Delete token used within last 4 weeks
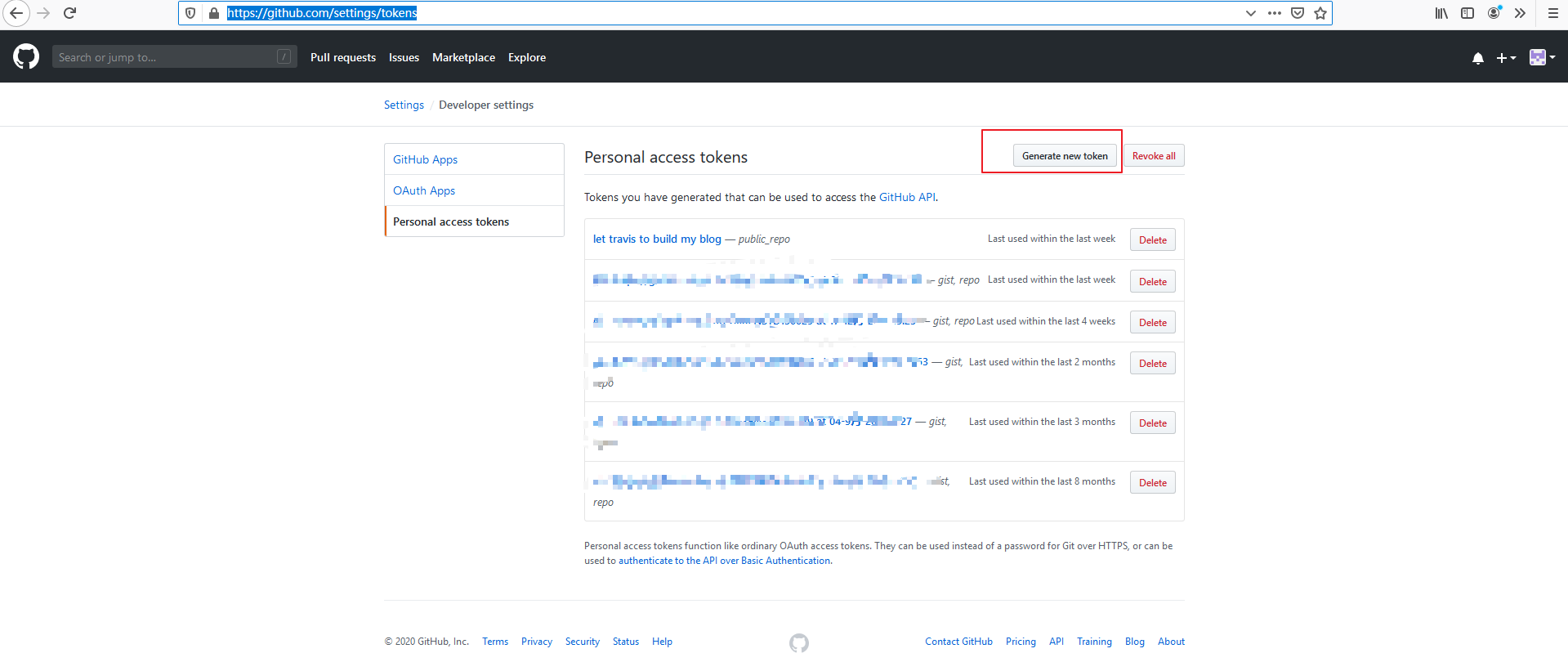The width and height of the screenshot is (1568, 671). (1153, 323)
